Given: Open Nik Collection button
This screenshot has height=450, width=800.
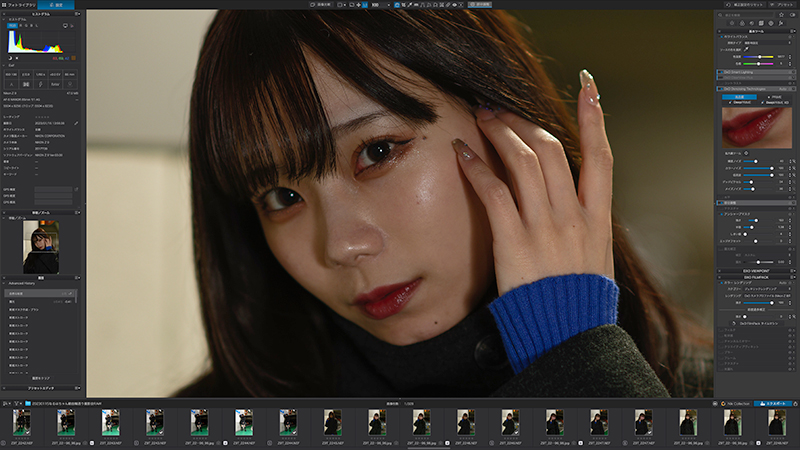Looking at the screenshot, I should [x=736, y=404].
